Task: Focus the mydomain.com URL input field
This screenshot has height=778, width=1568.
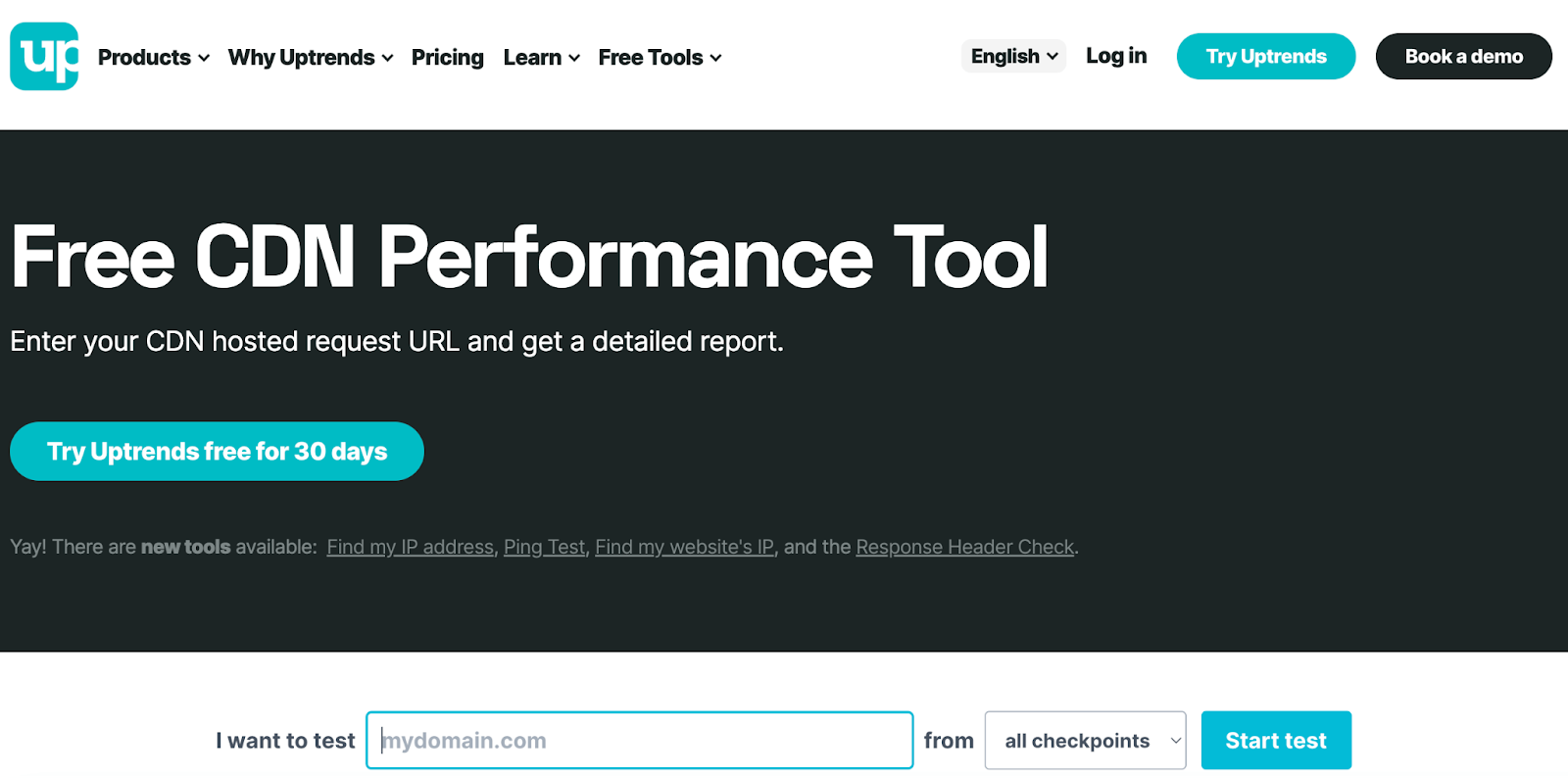Action: point(640,740)
